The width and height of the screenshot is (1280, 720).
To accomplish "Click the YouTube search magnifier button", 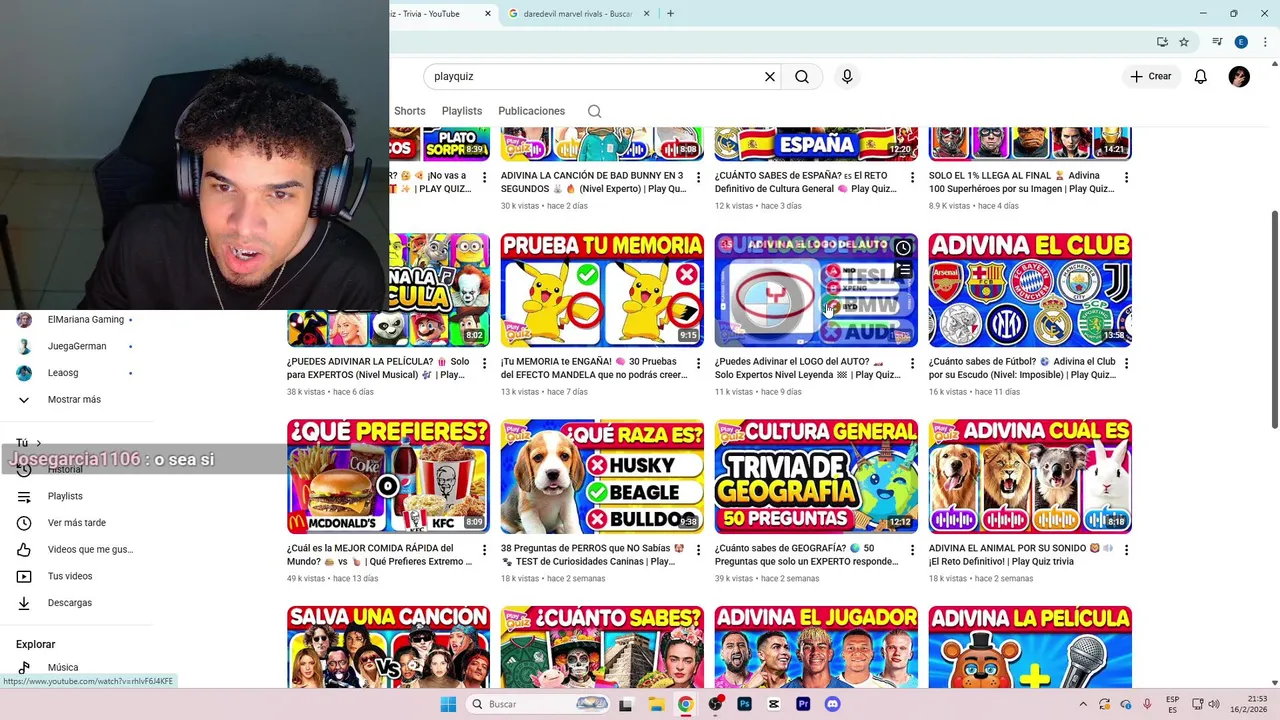I will click(x=802, y=77).
